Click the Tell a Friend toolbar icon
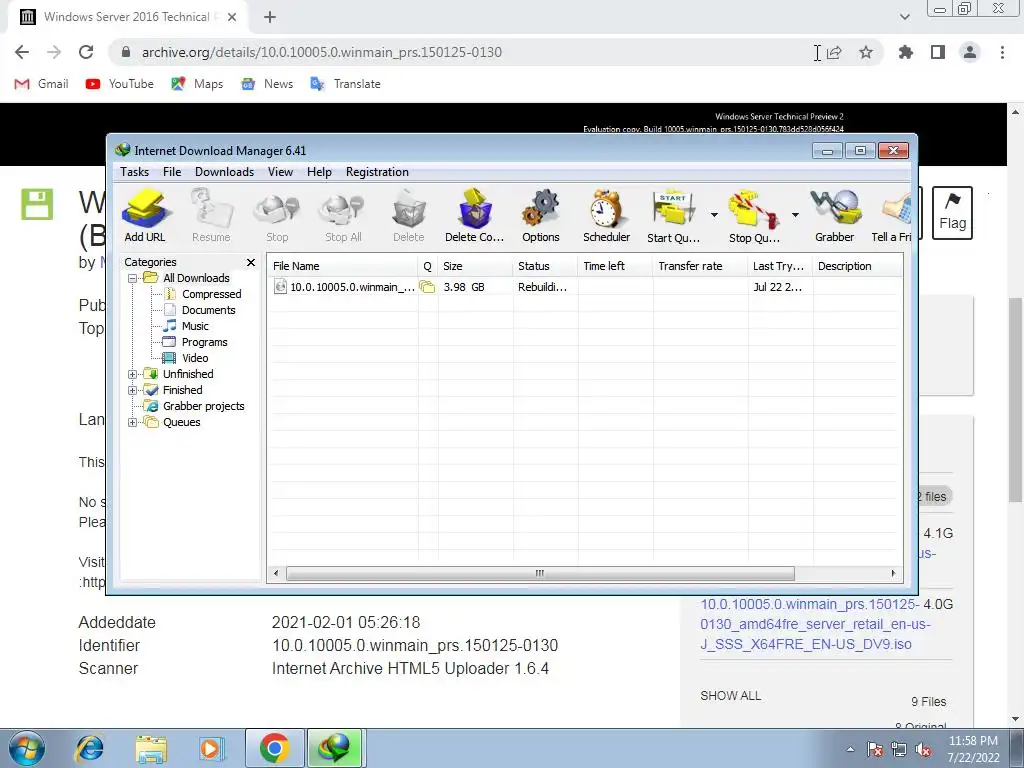Screen dimensions: 1024x768 [891, 216]
